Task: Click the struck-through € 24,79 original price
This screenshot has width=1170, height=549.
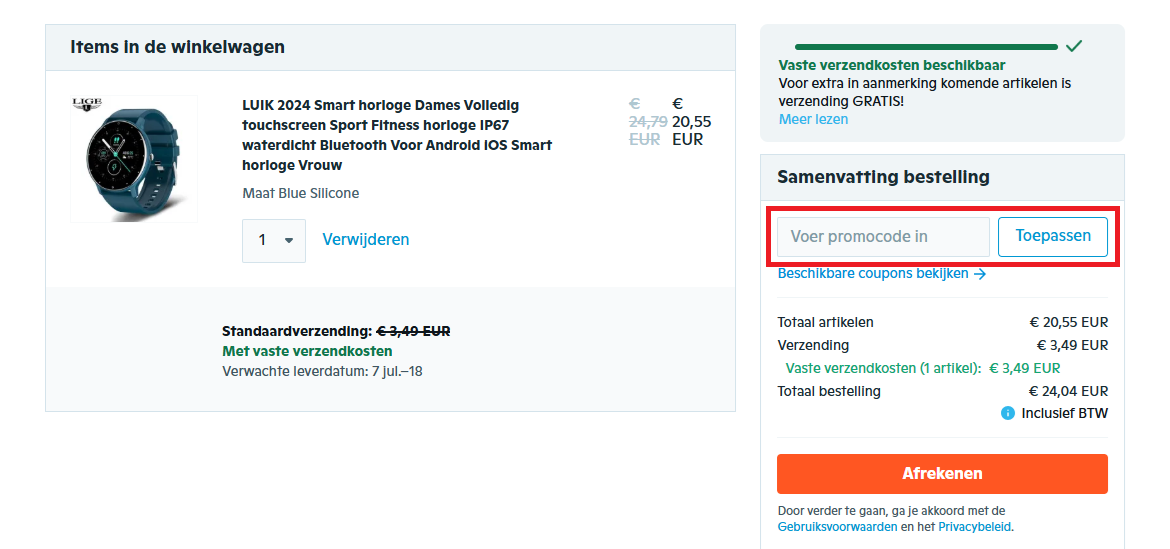Action: 647,122
